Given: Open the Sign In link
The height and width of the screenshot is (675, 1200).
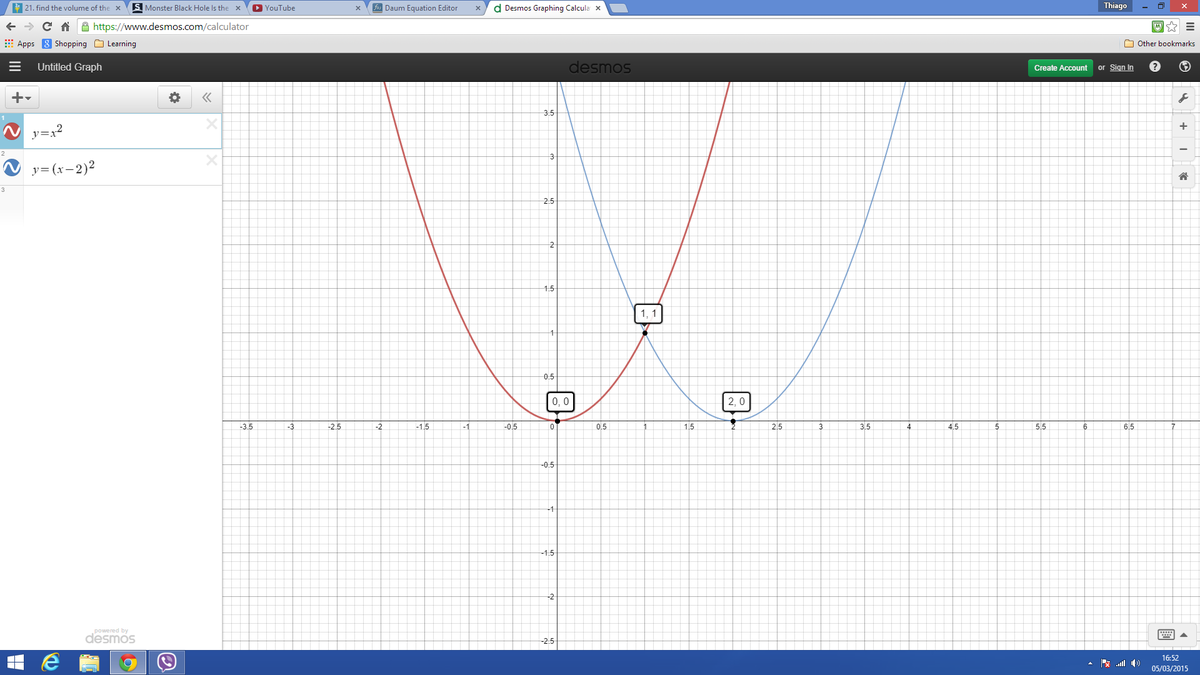Looking at the screenshot, I should 1121,67.
